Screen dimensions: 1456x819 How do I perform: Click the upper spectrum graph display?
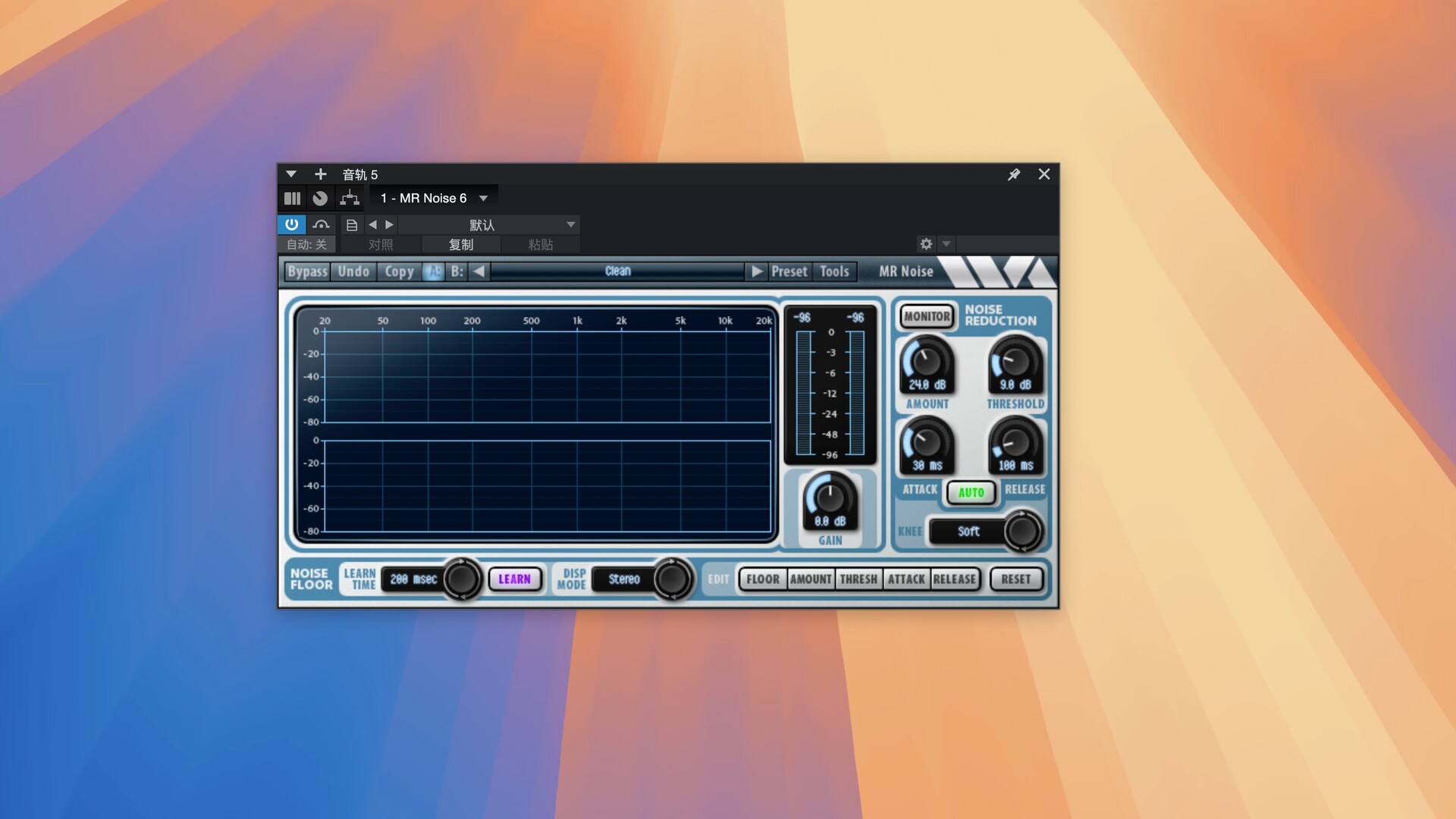548,376
